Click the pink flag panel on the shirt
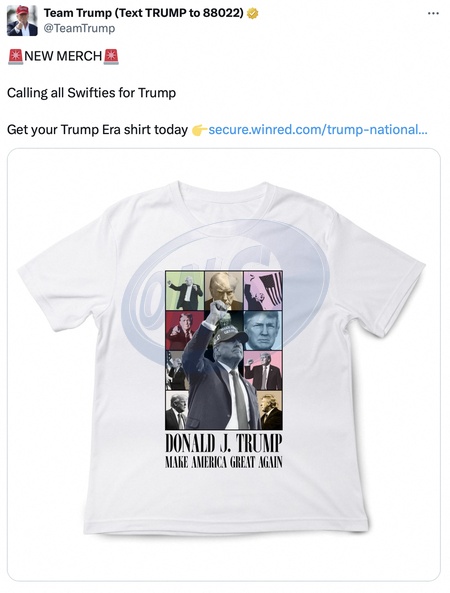The width and height of the screenshot is (450, 593). [263, 290]
